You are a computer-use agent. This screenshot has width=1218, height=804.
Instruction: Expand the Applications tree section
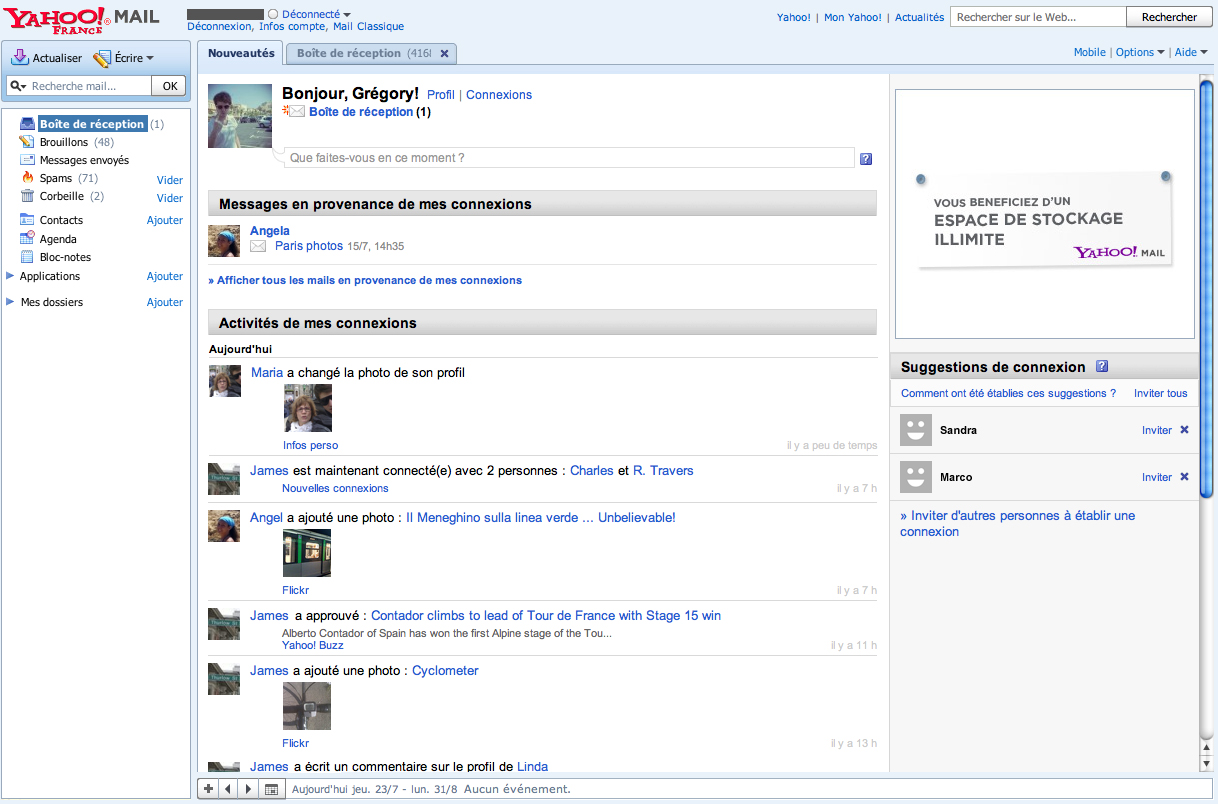tap(10, 276)
